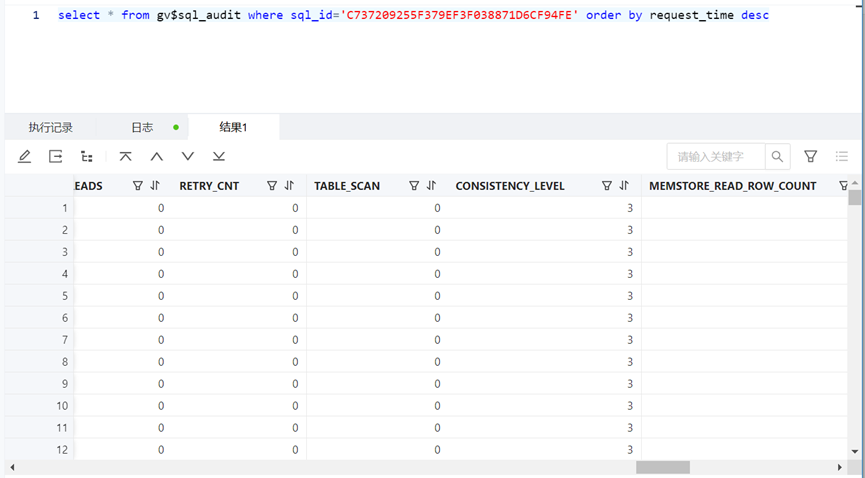Viewport: 865px width, 478px height.
Task: Click the MEMSTORE_READ_ROW_COUNT column header
Action: 733,186
